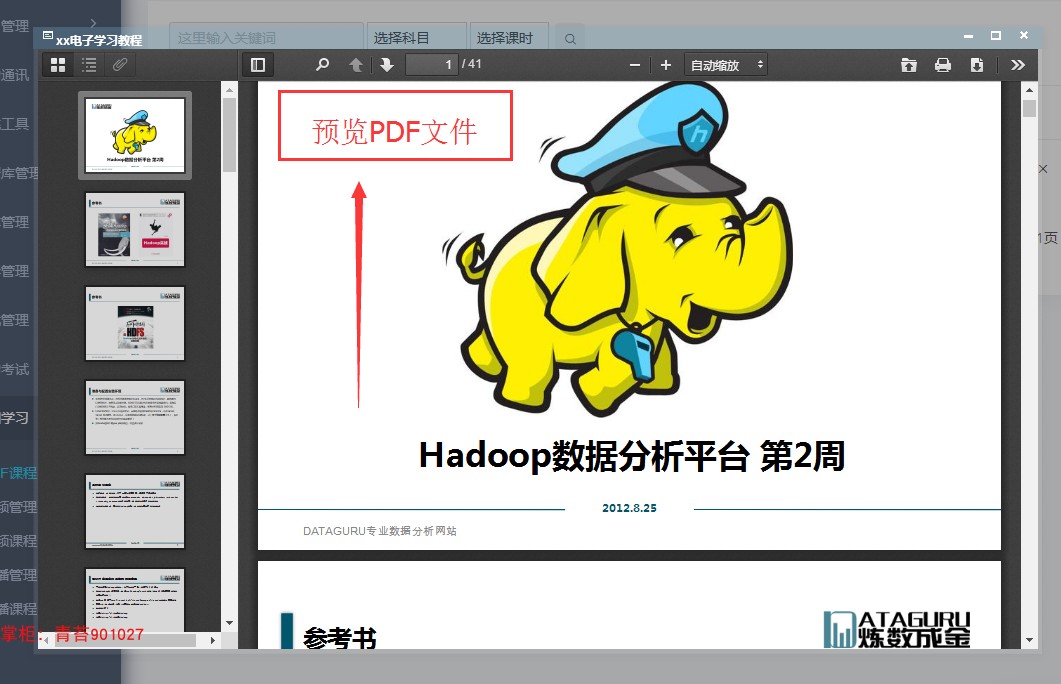Viewport: 1061px width, 684px height.
Task: Minimize the xx电子学习教程 window
Action: point(968,36)
